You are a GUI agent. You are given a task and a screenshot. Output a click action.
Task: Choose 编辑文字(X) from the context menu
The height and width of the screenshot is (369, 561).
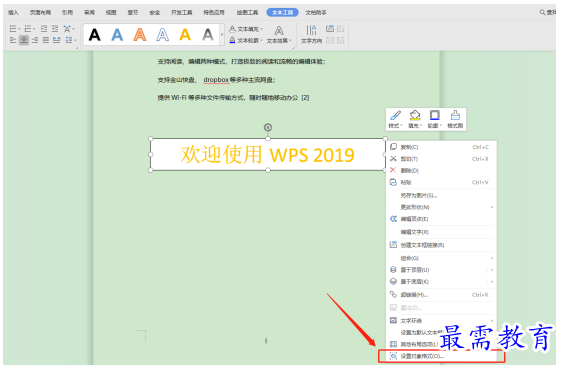(x=442, y=232)
